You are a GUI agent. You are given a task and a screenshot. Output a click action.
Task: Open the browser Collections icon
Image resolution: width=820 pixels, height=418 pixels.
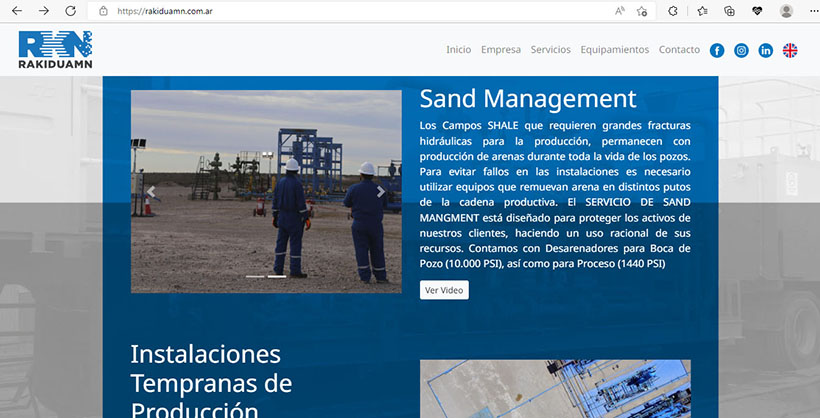pyautogui.click(x=730, y=11)
